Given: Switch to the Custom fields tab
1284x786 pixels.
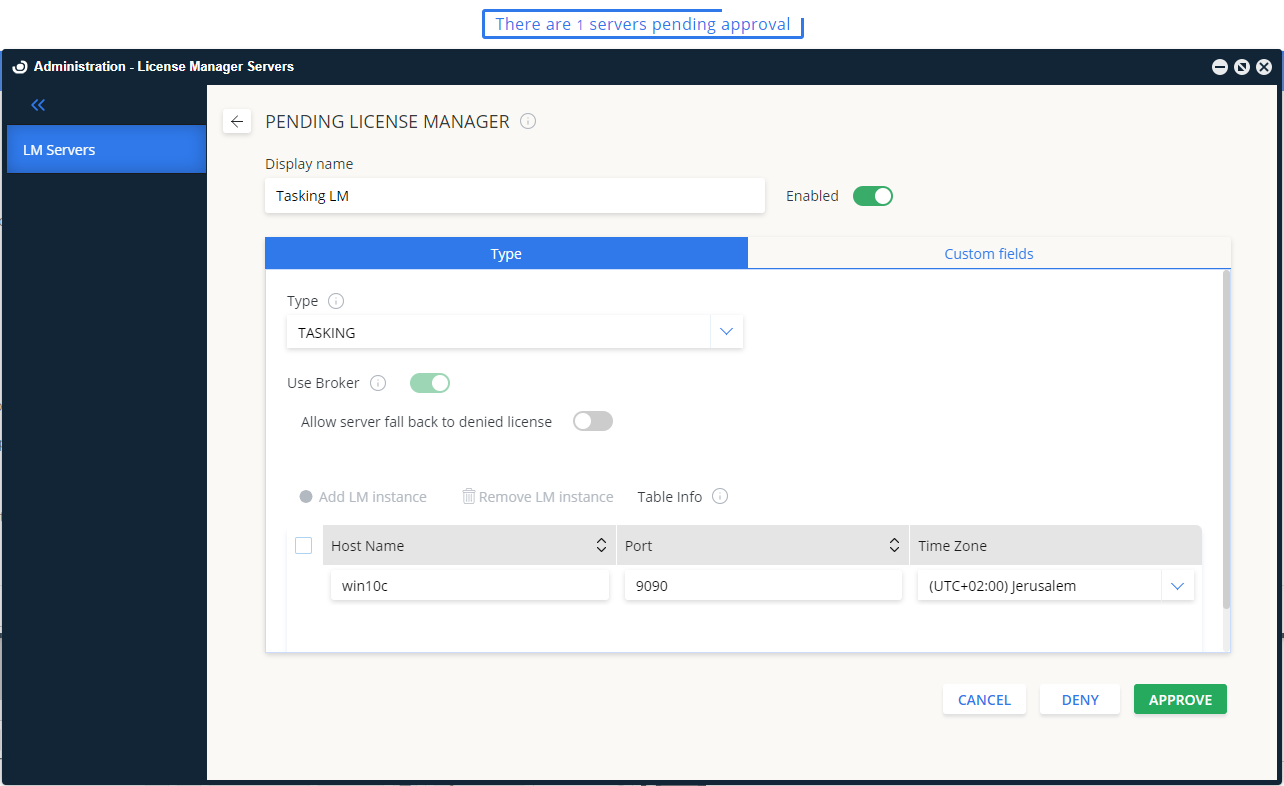Looking at the screenshot, I should tap(988, 254).
